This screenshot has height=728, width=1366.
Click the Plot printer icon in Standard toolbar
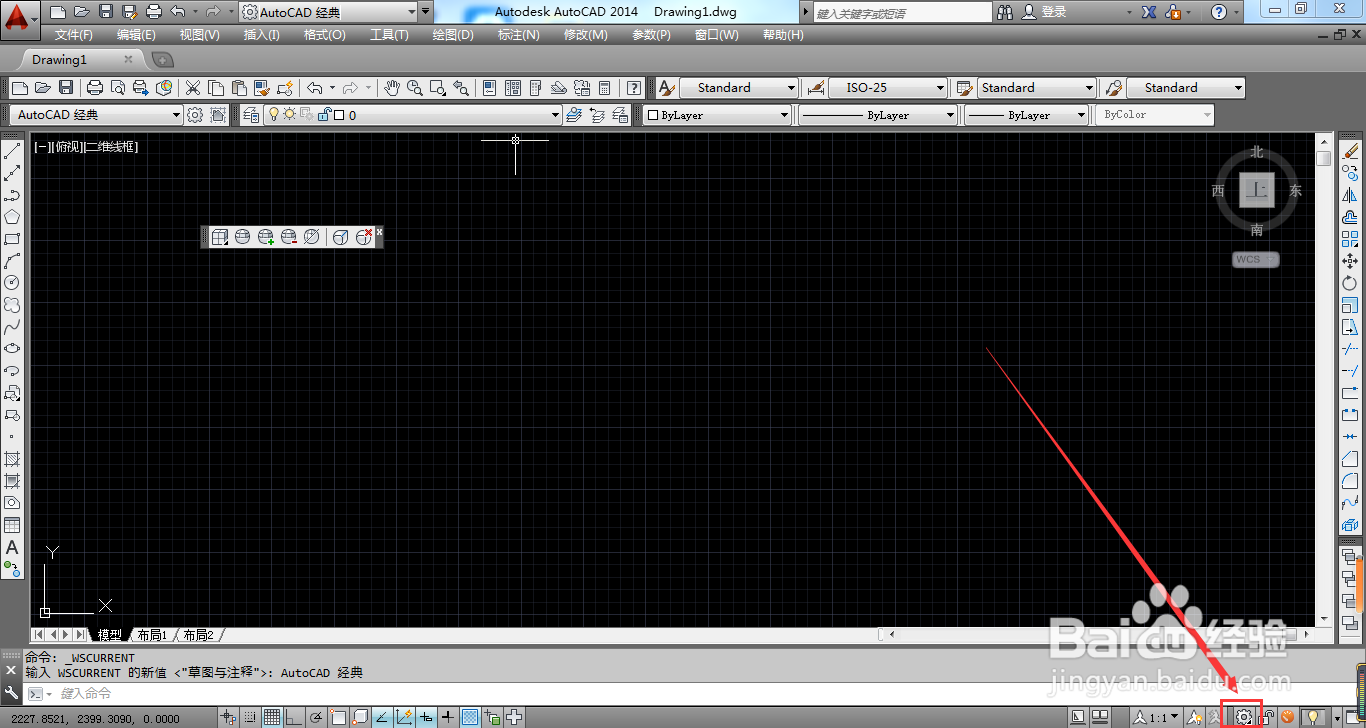point(95,88)
